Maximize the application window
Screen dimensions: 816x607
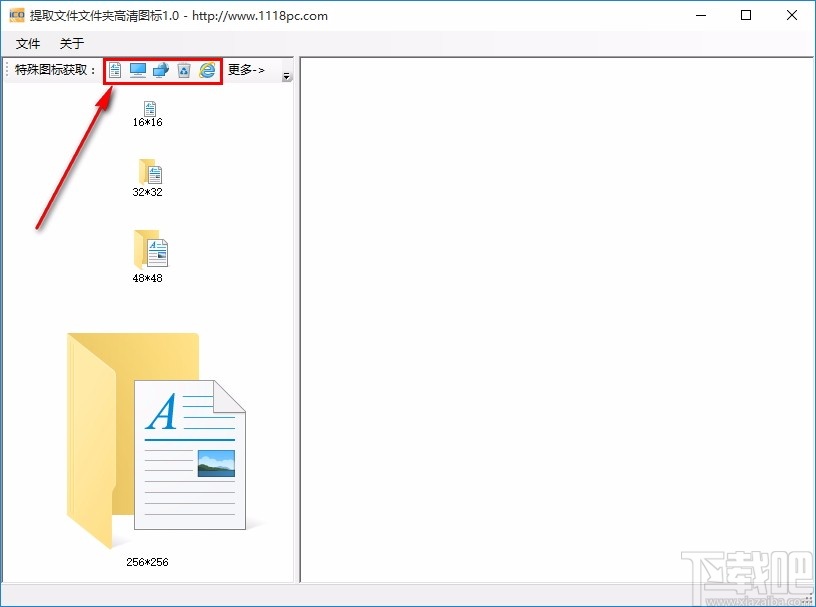click(746, 16)
